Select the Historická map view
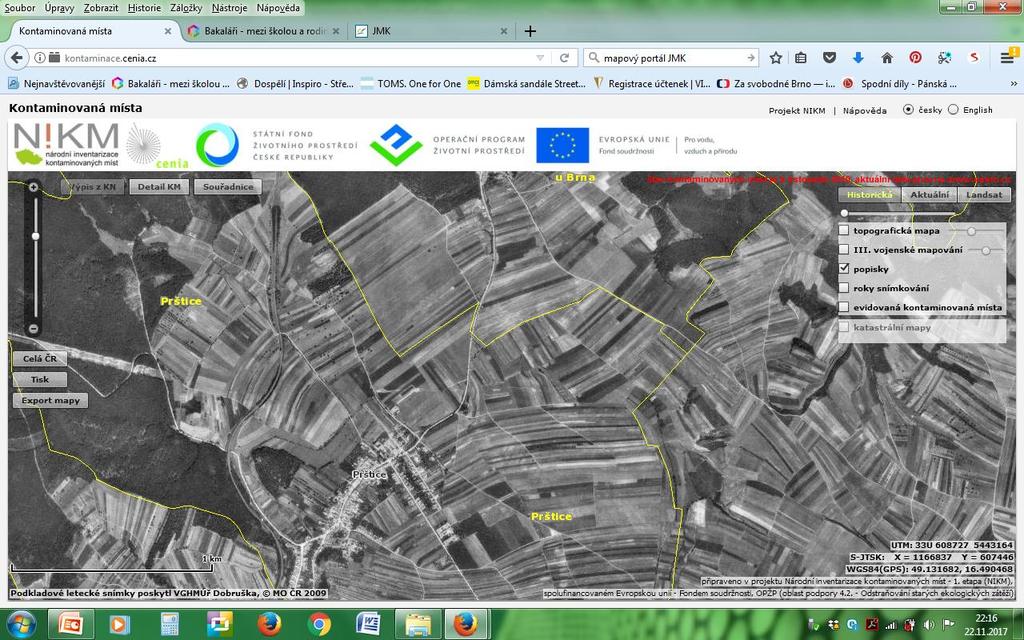Screen dimensions: 1024x640 tap(869, 195)
